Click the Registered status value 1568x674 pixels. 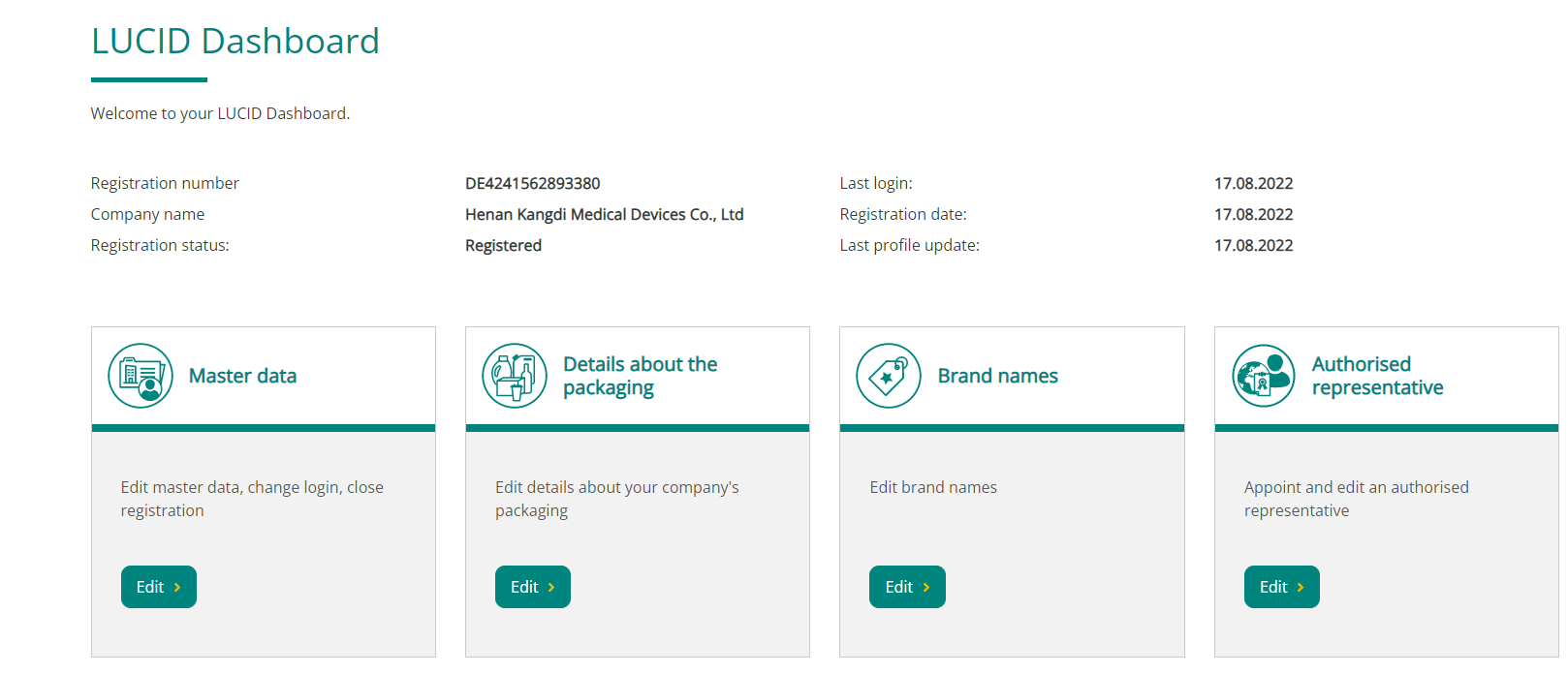(x=503, y=245)
